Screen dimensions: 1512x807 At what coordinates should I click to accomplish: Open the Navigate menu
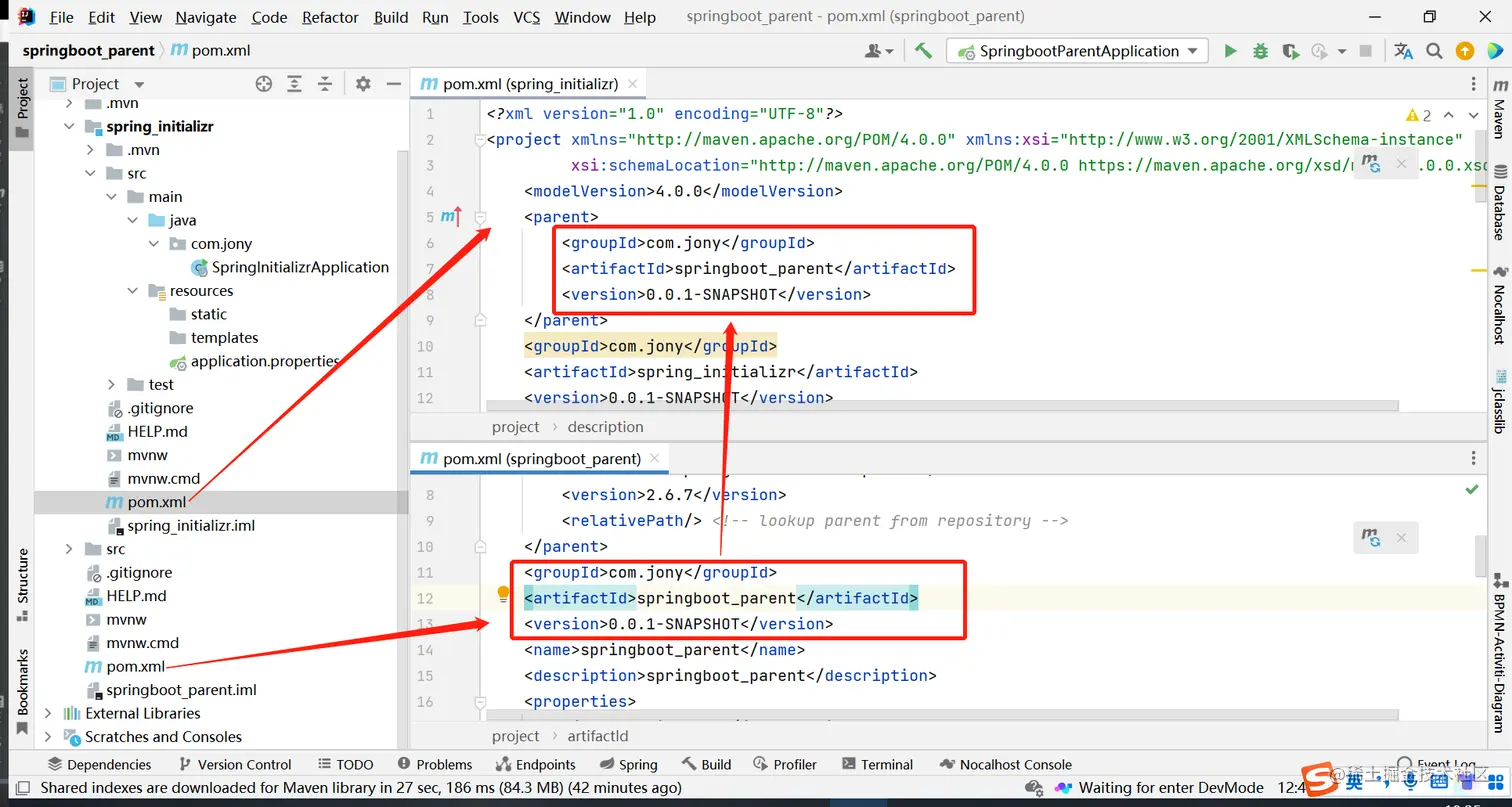(x=207, y=17)
